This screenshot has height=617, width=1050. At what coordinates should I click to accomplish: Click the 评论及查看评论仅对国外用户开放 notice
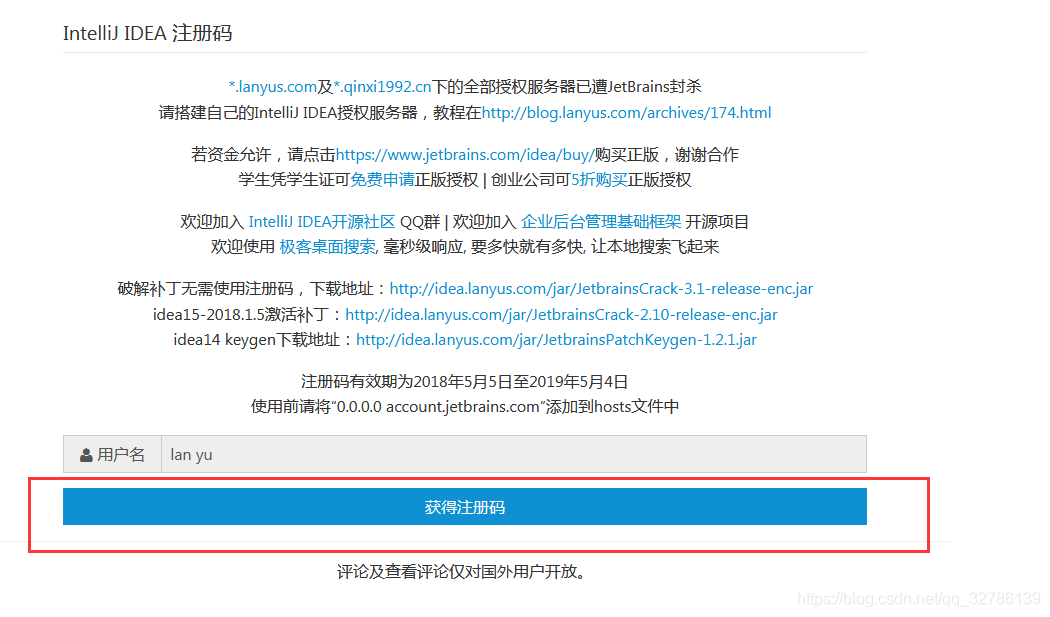[462, 571]
